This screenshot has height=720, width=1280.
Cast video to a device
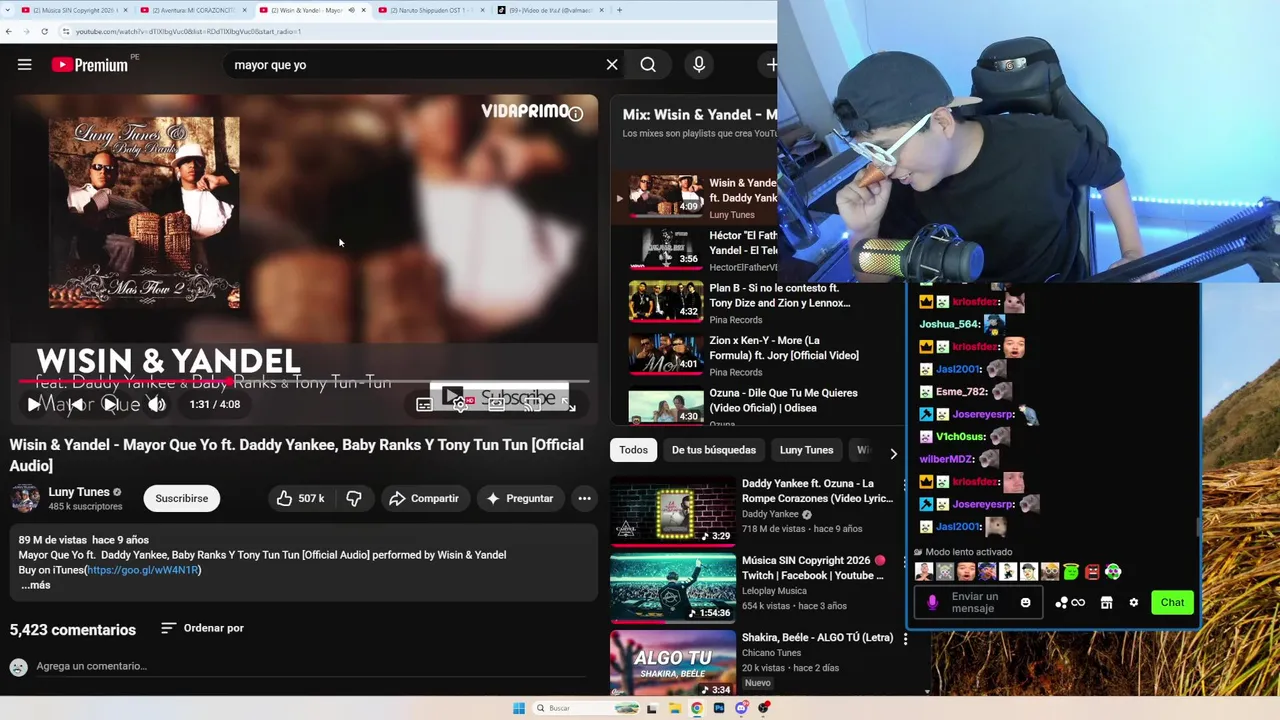(x=532, y=404)
